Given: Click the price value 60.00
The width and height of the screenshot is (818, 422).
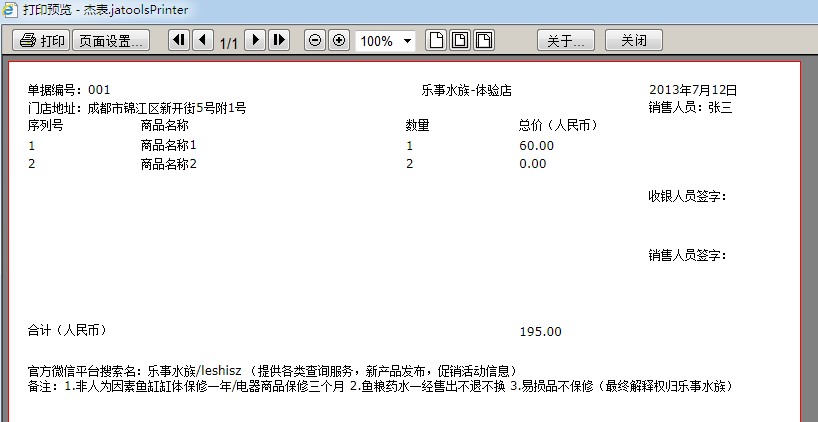Looking at the screenshot, I should (536, 146).
